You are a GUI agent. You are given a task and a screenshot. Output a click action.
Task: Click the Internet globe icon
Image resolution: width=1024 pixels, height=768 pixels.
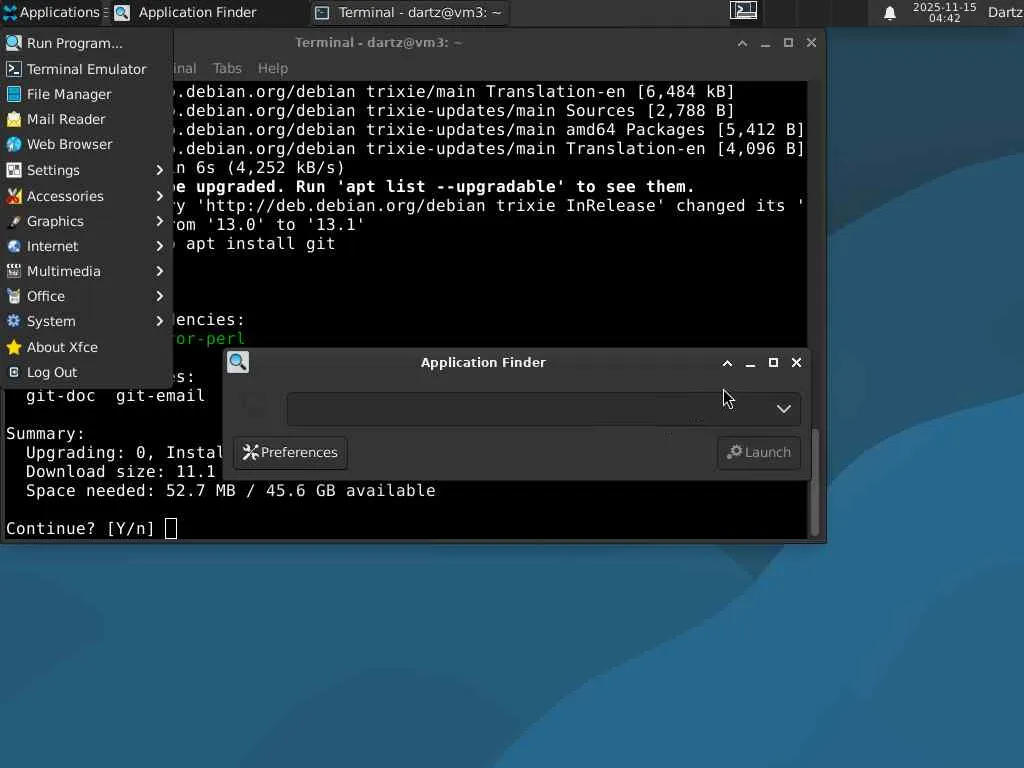(x=14, y=246)
